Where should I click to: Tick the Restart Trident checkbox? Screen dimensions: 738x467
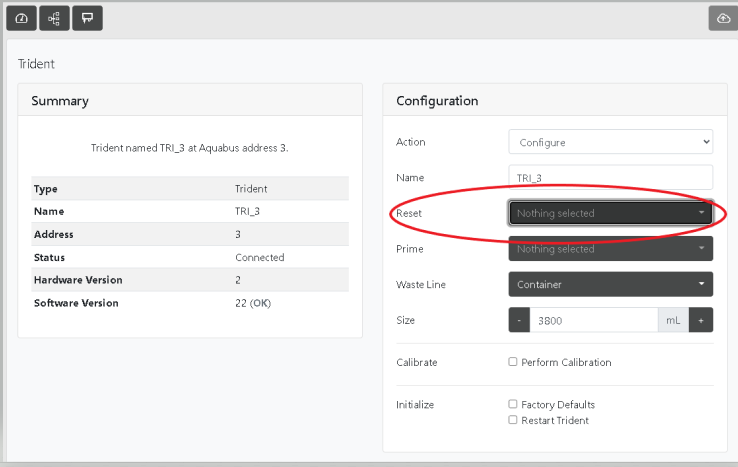click(513, 420)
